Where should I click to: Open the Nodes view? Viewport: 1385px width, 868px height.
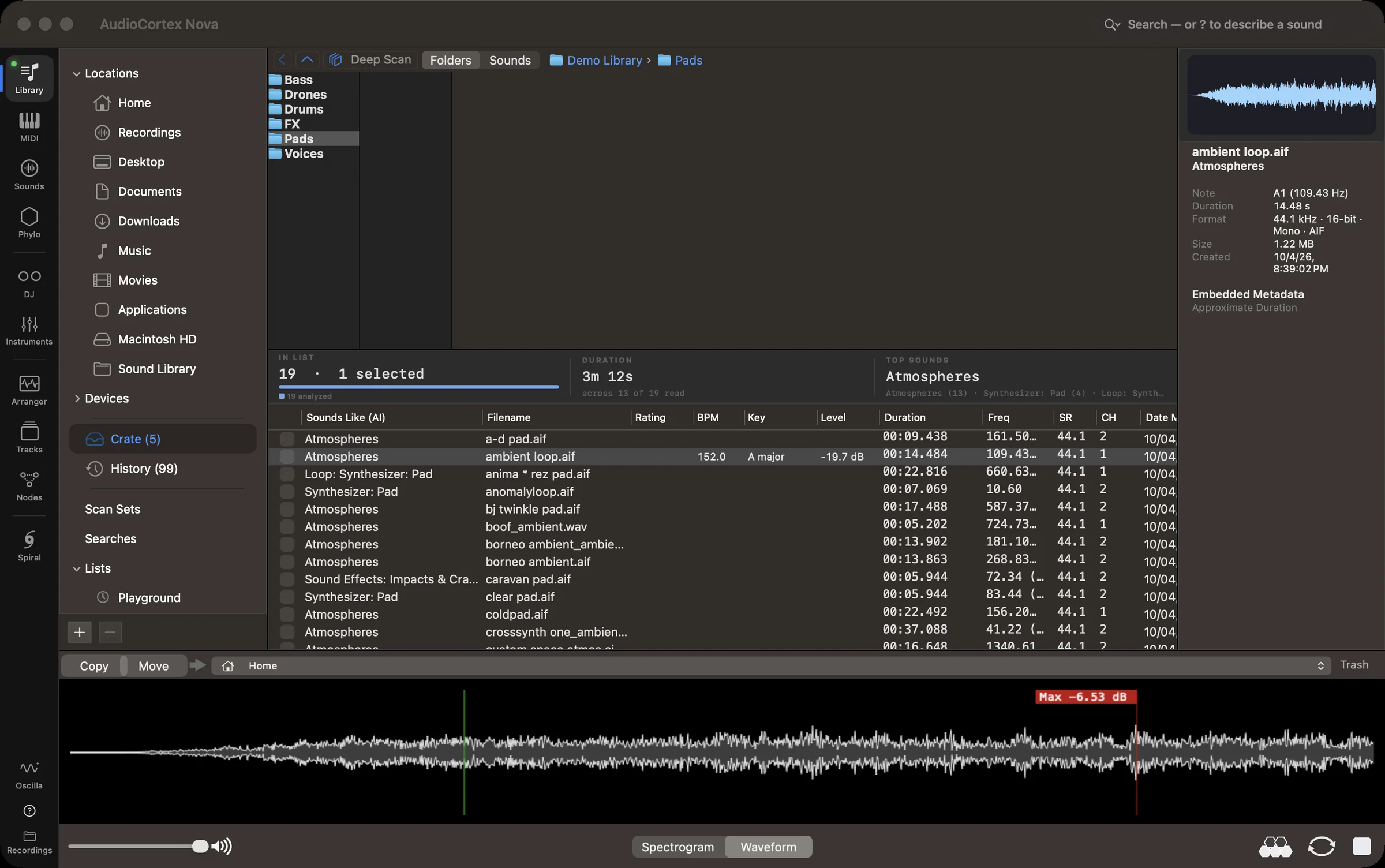pos(29,486)
